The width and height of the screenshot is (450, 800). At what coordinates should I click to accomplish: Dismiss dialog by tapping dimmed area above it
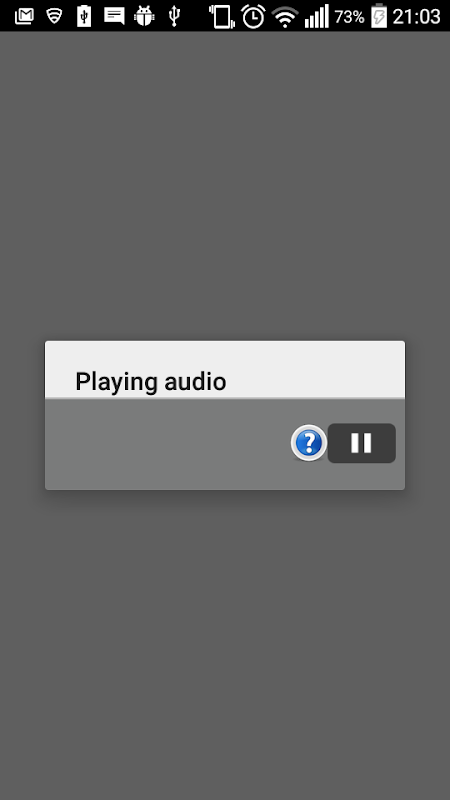225,186
